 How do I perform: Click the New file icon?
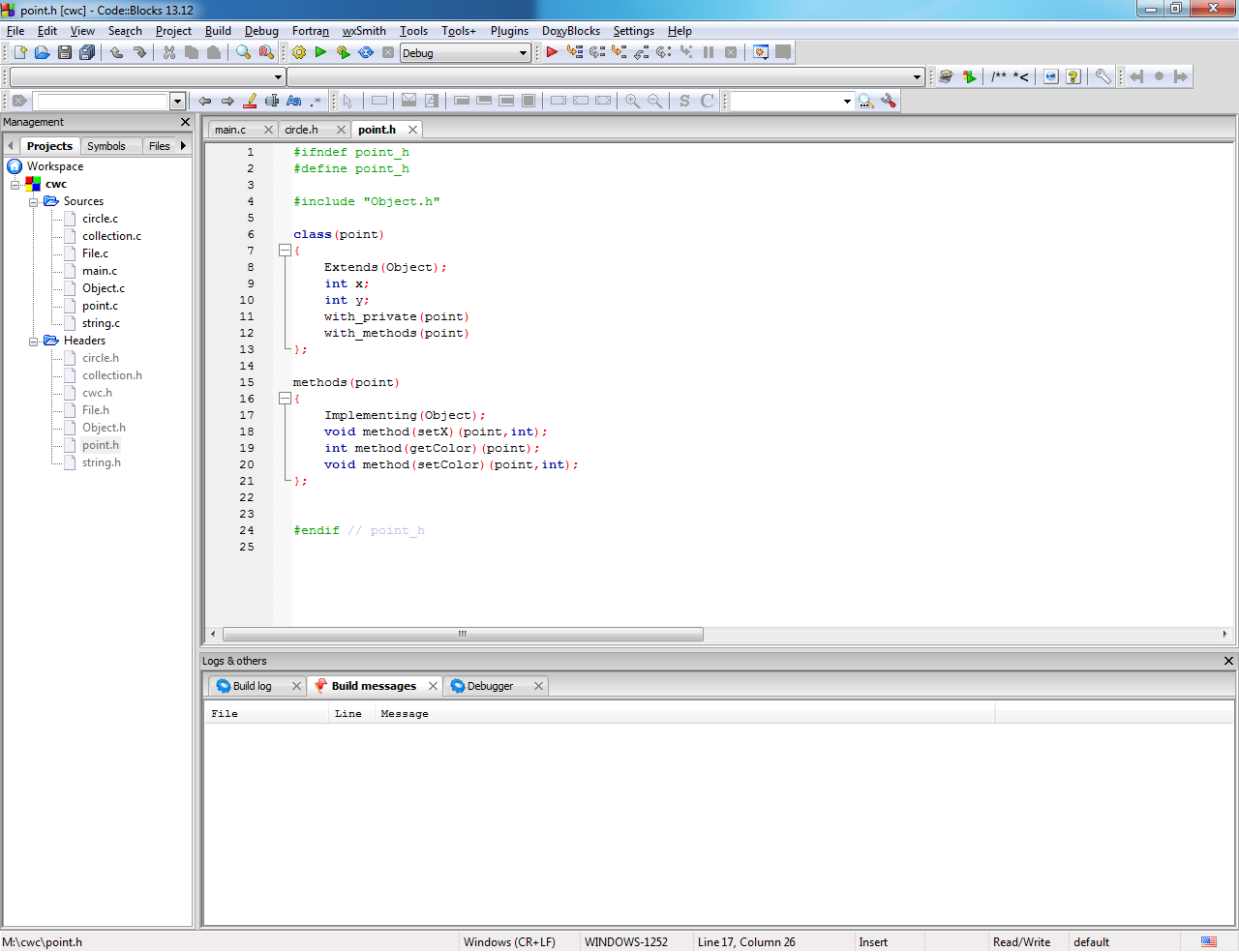(x=19, y=52)
